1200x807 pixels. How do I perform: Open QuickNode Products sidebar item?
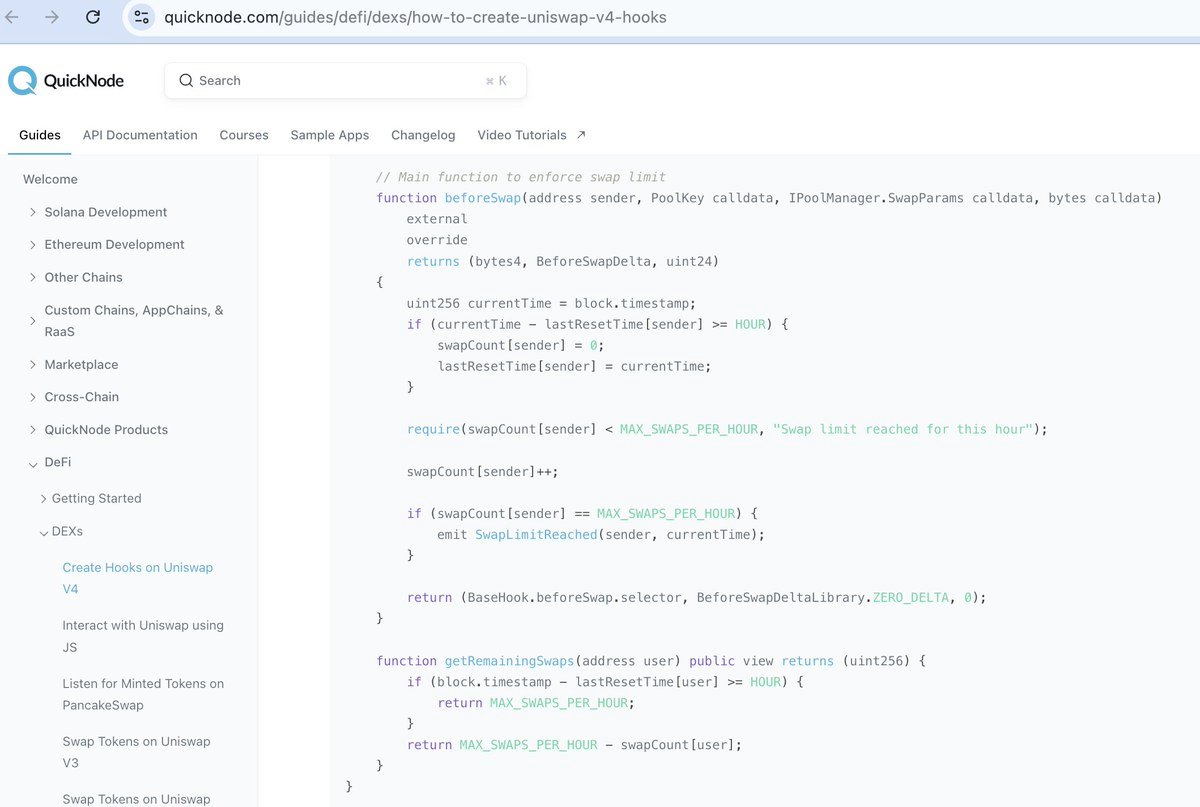106,429
